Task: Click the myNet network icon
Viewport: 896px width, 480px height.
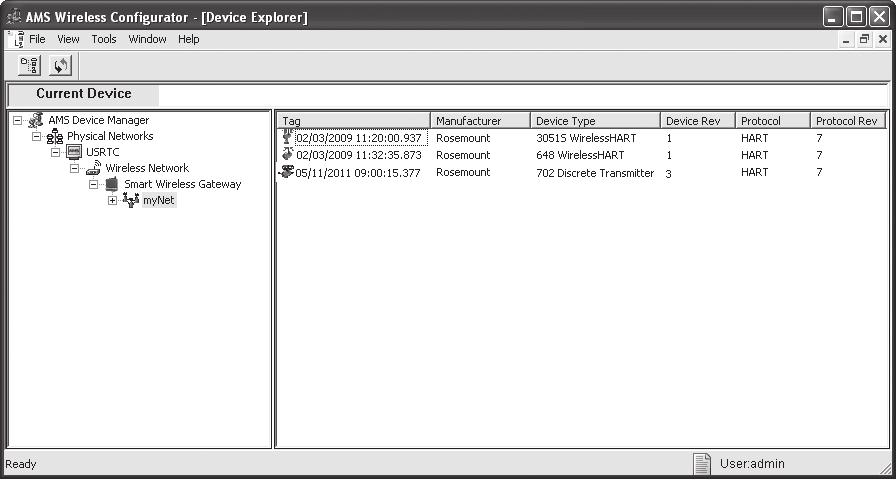Action: click(x=131, y=200)
